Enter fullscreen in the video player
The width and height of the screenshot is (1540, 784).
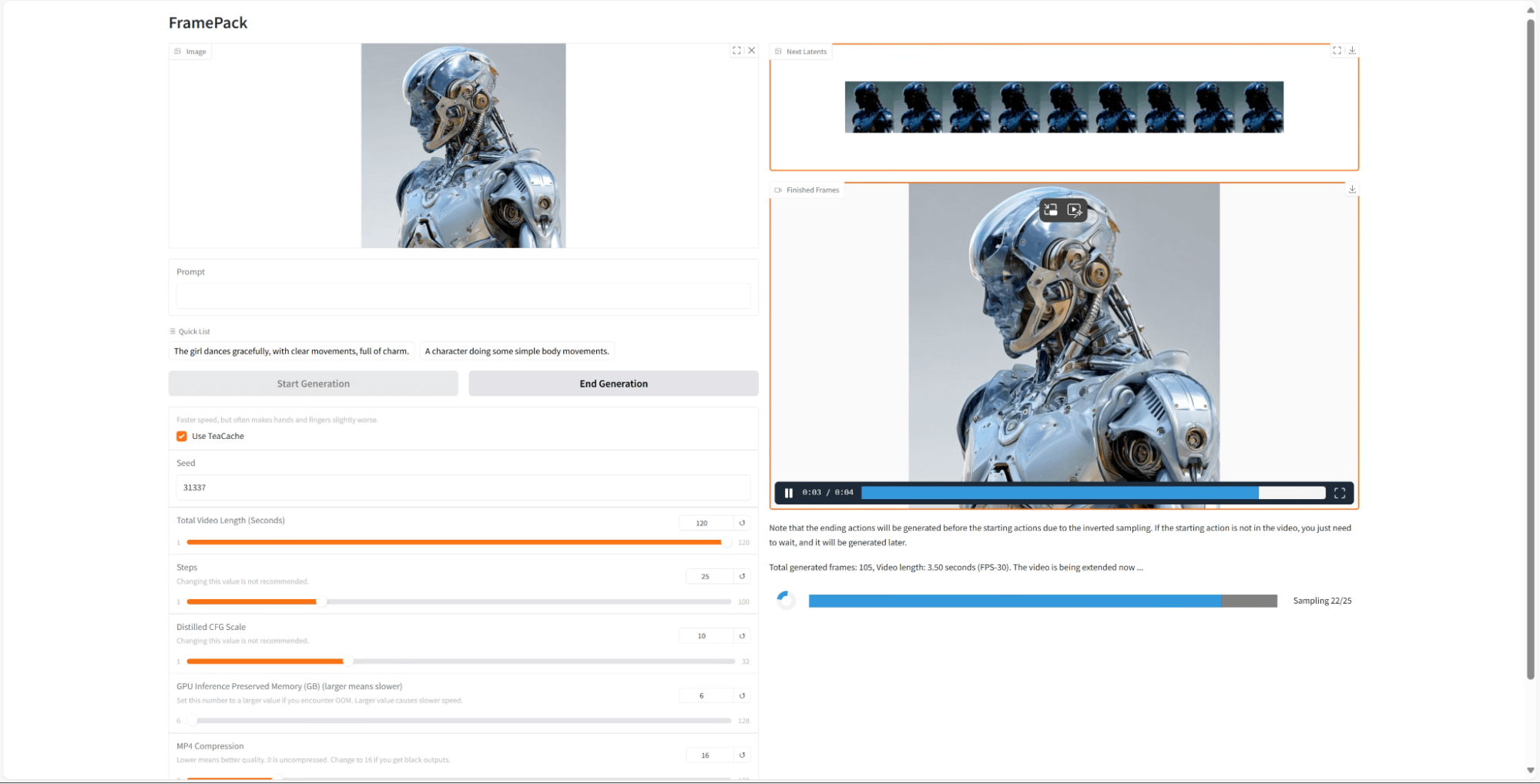click(1340, 493)
